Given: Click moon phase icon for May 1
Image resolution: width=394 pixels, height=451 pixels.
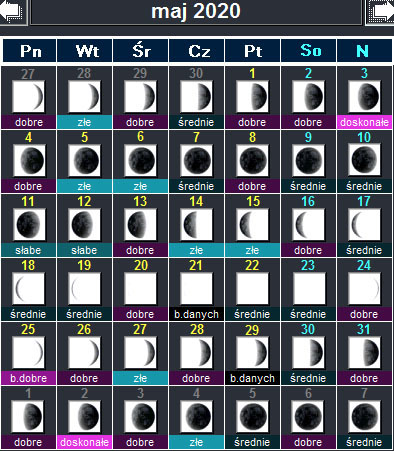Looking at the screenshot, I should point(252,96).
